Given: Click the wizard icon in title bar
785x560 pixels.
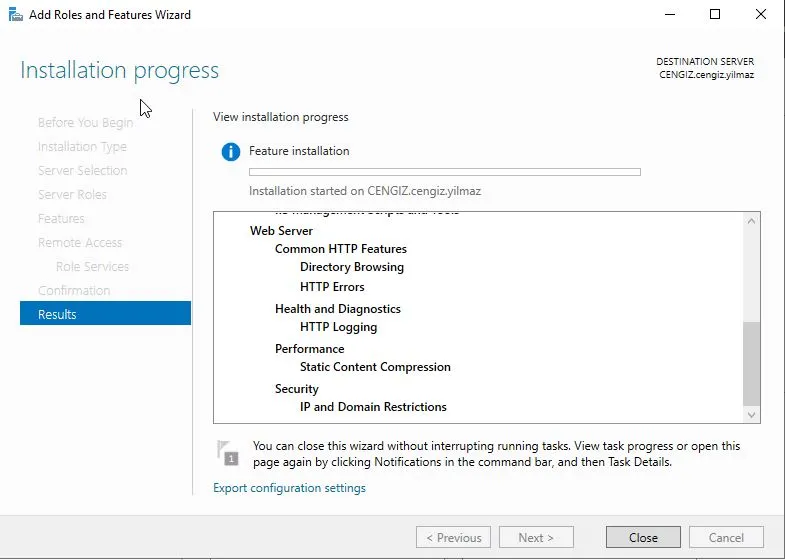Looking at the screenshot, I should (x=14, y=15).
